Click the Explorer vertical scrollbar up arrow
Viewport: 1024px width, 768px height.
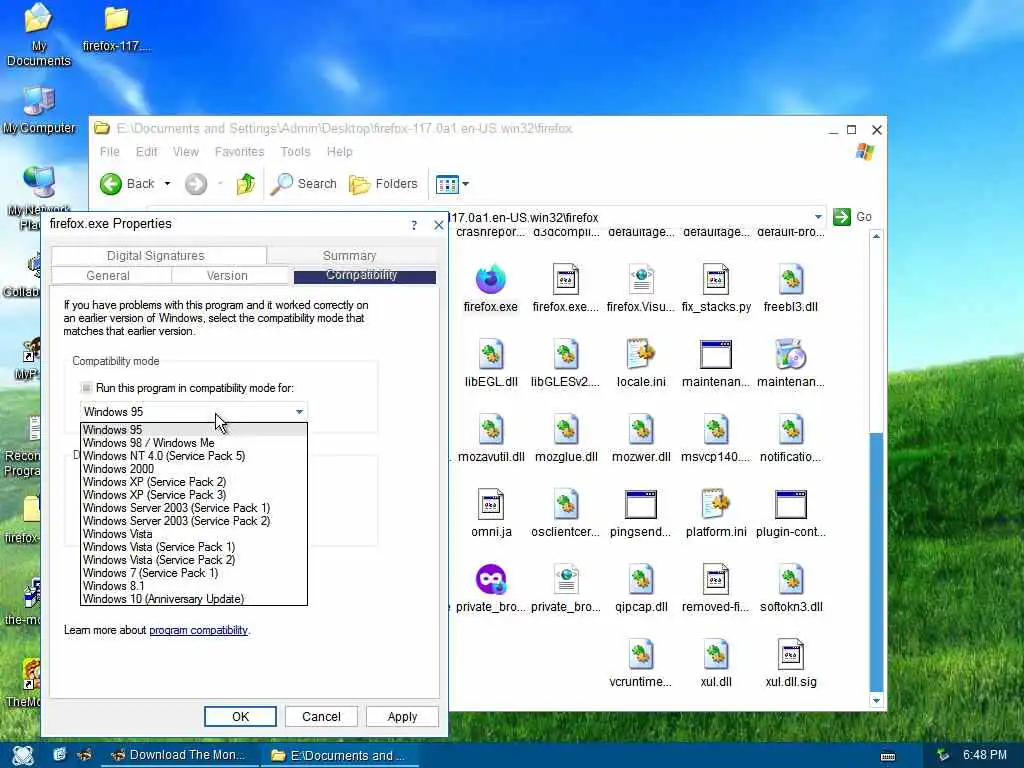tap(876, 236)
